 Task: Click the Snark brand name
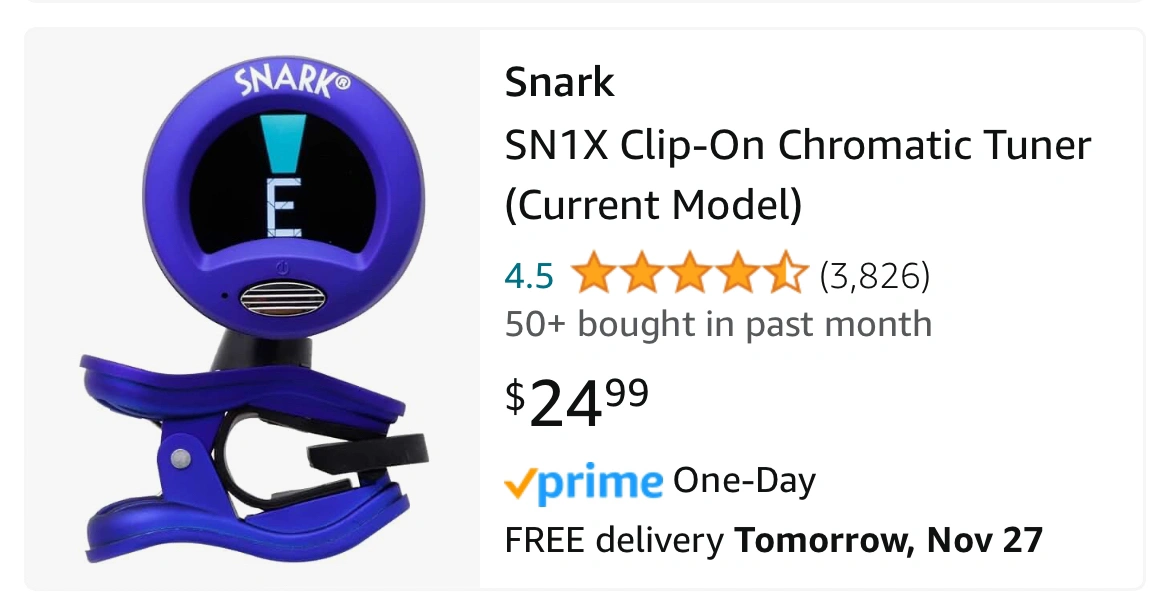[559, 82]
